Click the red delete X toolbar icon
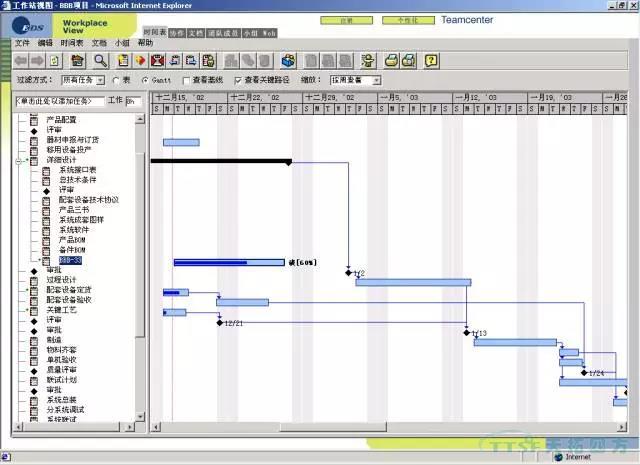Image resolution: width=640 pixels, height=465 pixels. tap(157, 60)
